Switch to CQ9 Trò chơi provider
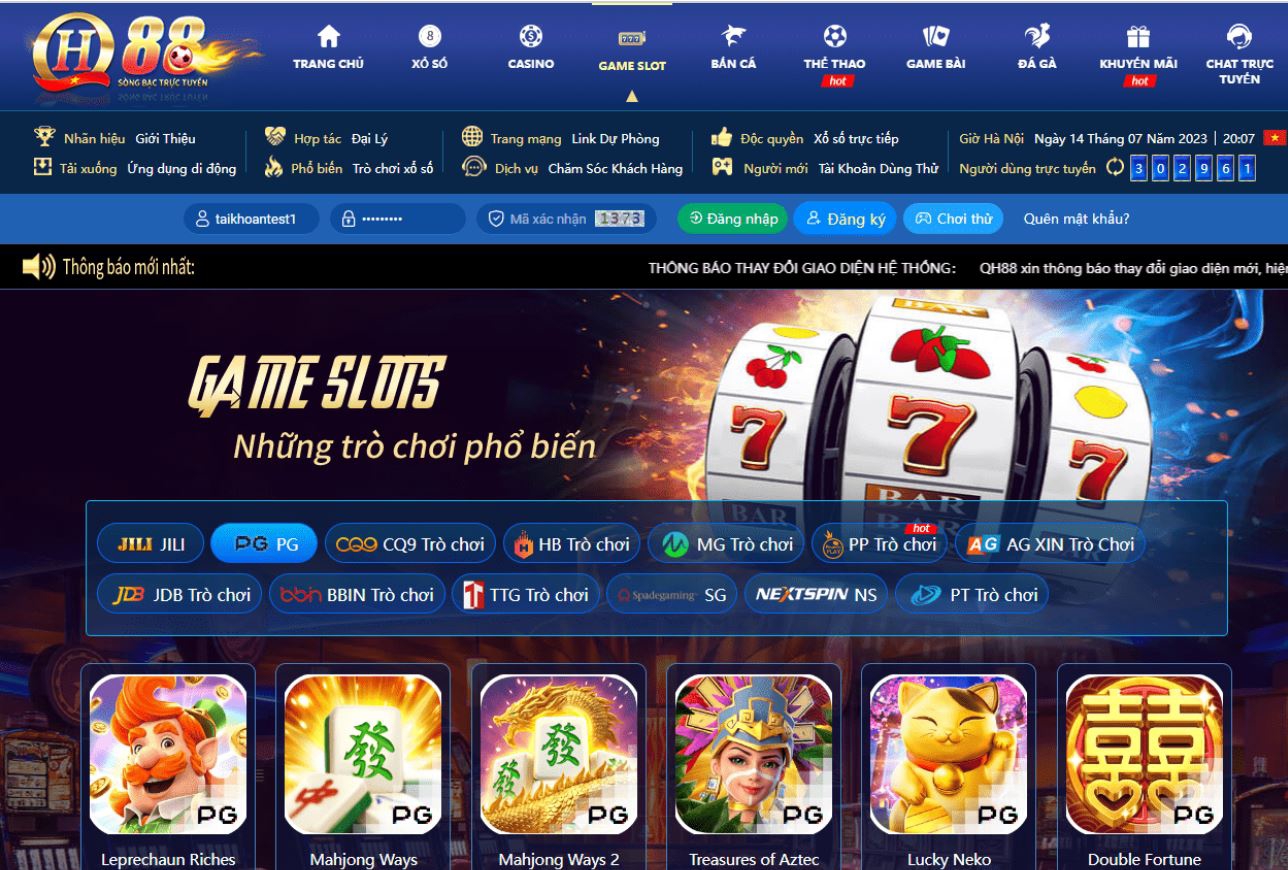This screenshot has height=870, width=1288. click(410, 544)
